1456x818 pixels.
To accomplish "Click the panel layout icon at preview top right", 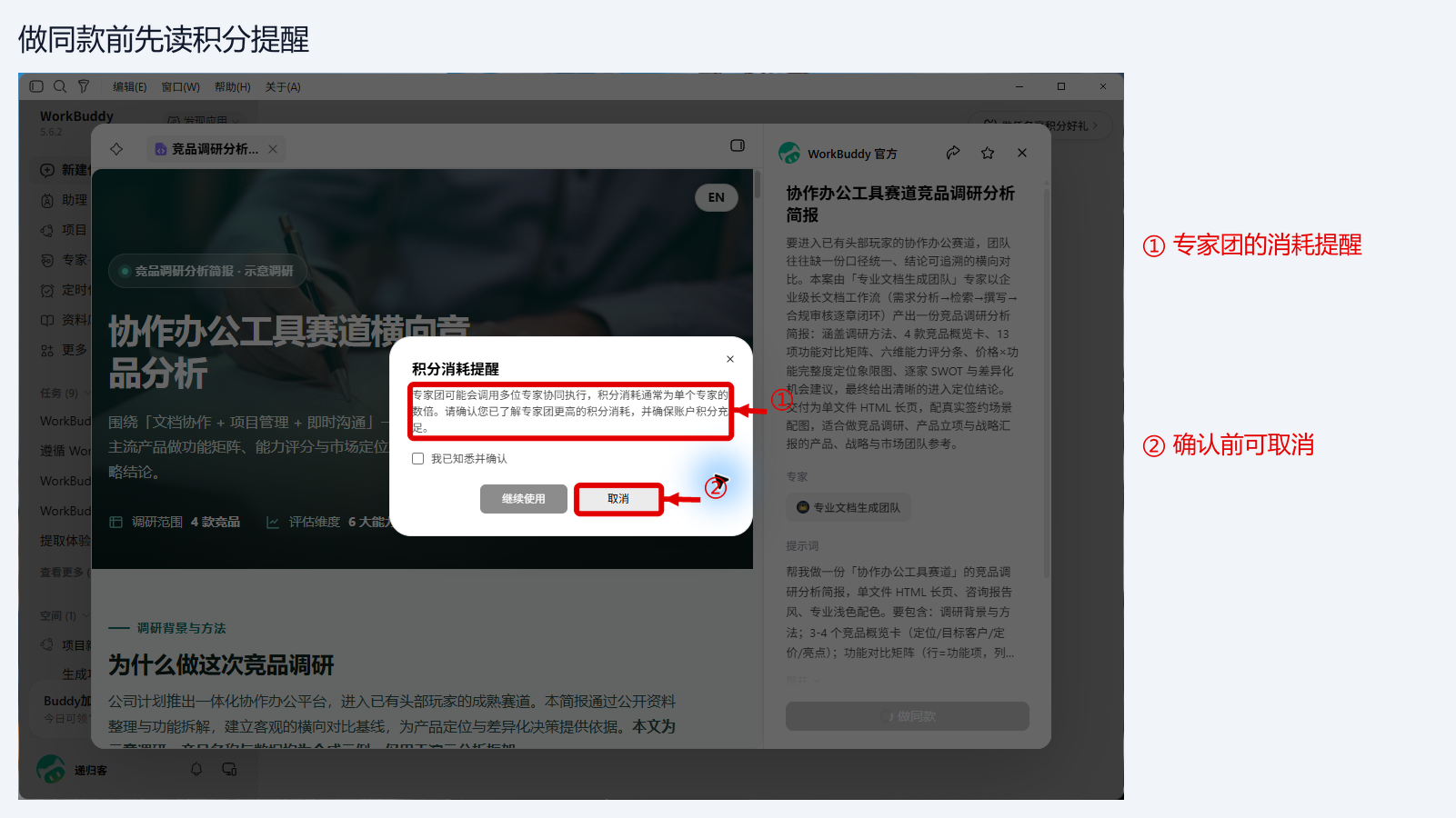I will [x=738, y=145].
